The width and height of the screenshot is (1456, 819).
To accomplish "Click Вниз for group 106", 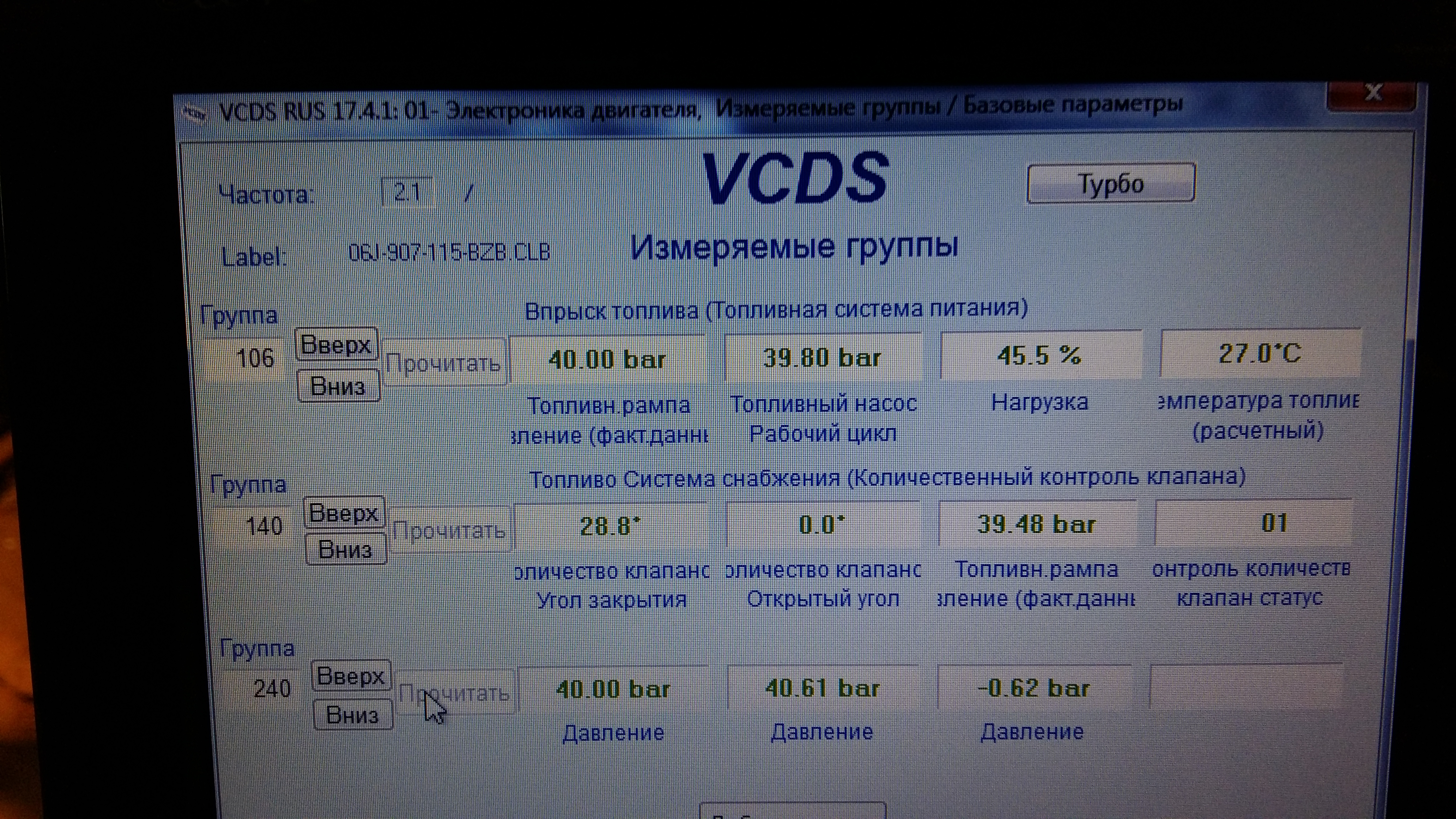I will click(x=338, y=386).
